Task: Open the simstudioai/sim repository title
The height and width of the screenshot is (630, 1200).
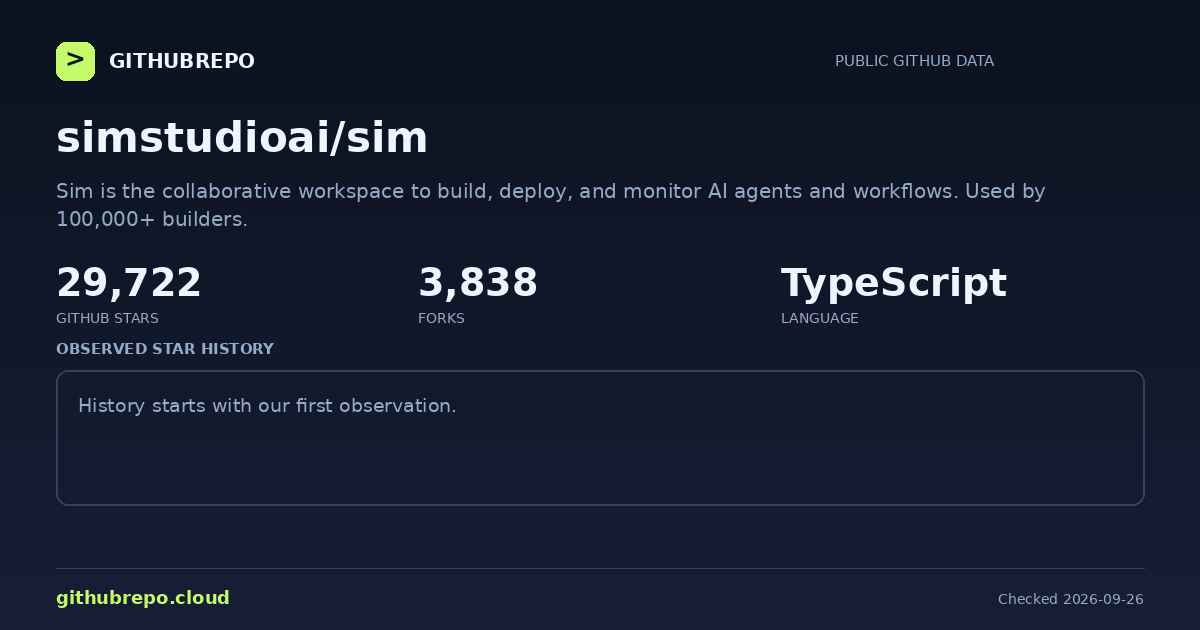Action: tap(242, 138)
